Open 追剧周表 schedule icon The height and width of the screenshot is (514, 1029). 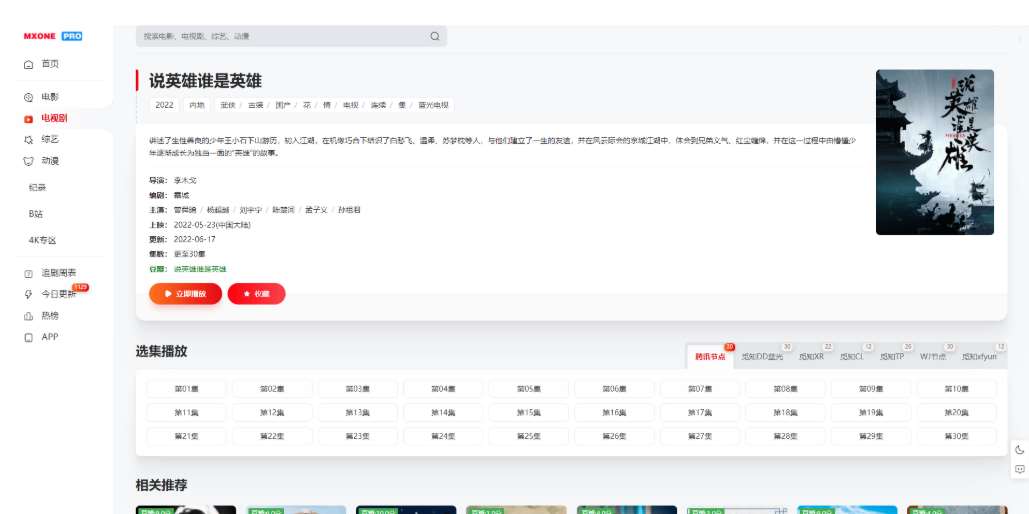pyautogui.click(x=28, y=273)
